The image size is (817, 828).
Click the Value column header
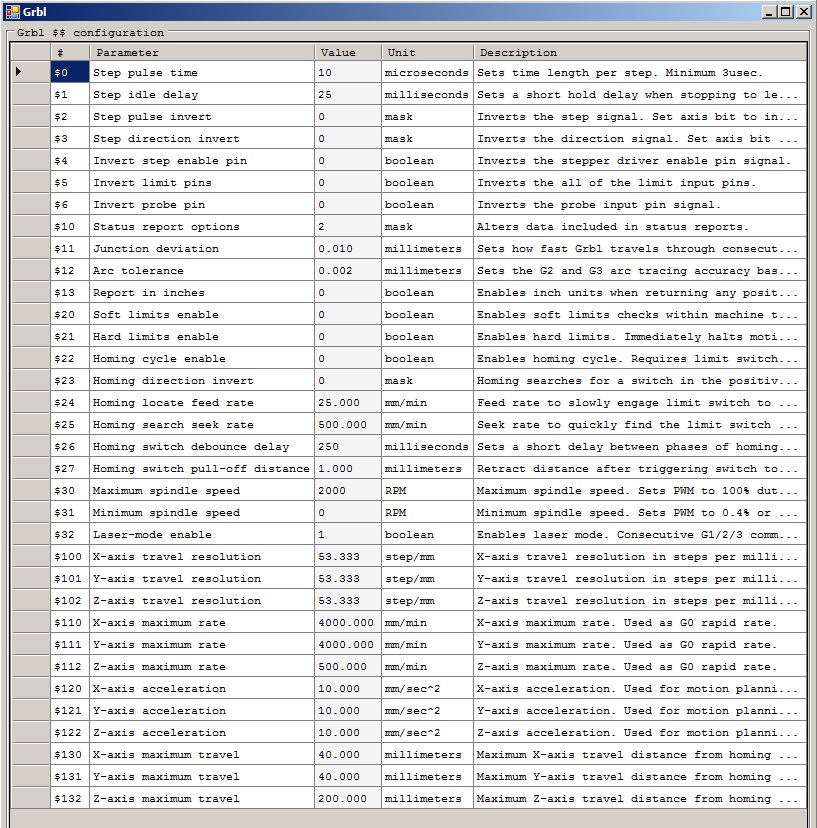tap(349, 52)
